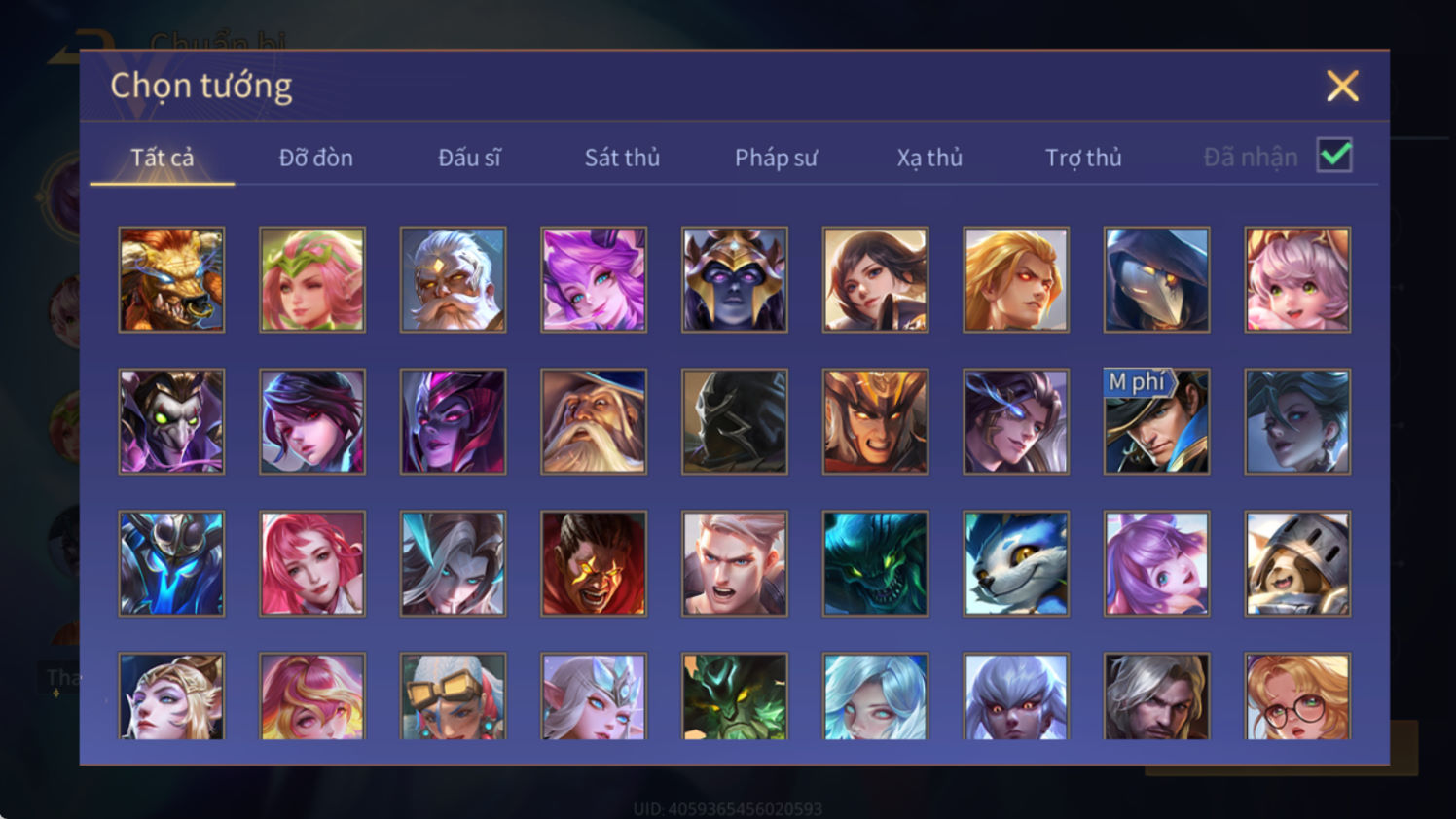Select the golden lion beast hero portrait
1456x819 pixels.
(171, 280)
